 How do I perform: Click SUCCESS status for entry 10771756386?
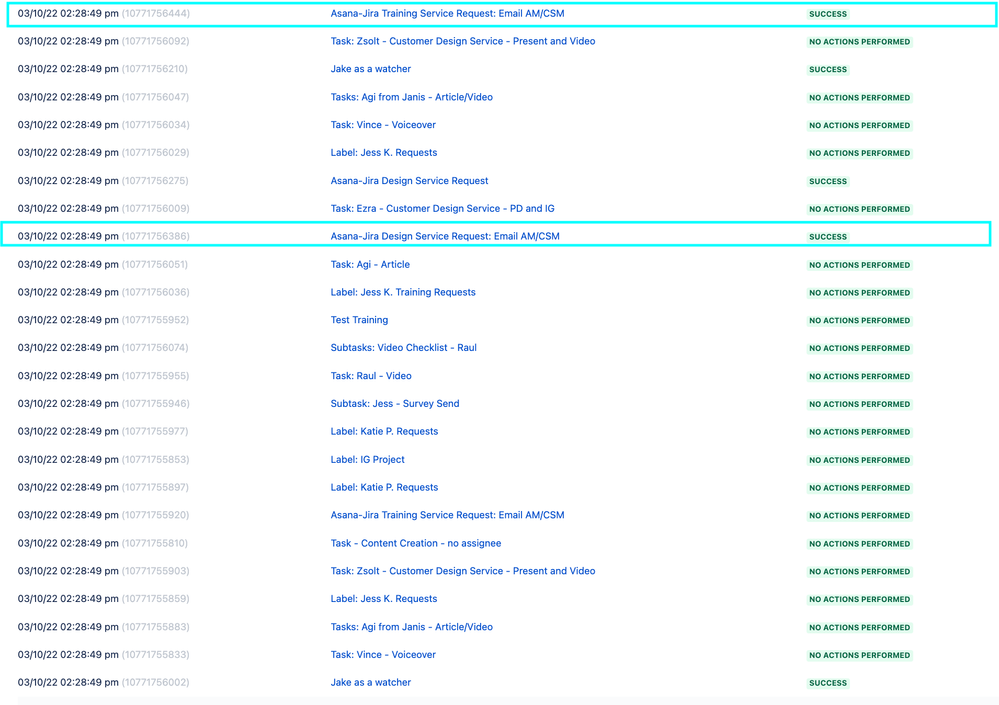click(828, 237)
